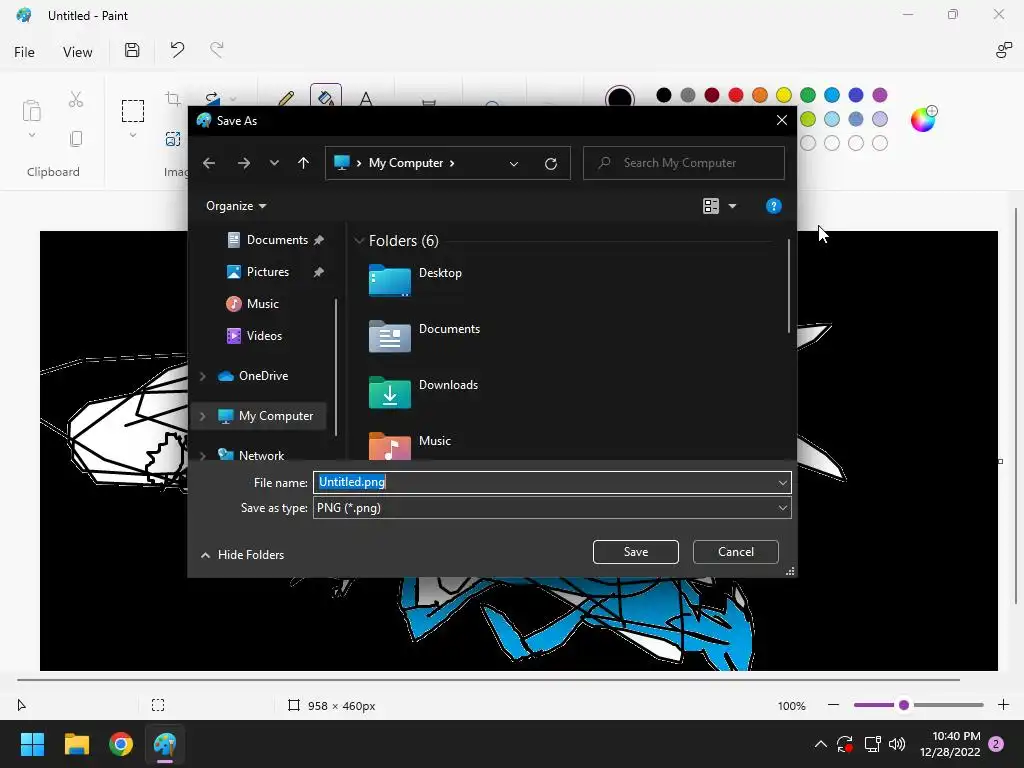Open Edit colors rainbow wheel in Paint
The width and height of the screenshot is (1024, 768).
coord(923,120)
